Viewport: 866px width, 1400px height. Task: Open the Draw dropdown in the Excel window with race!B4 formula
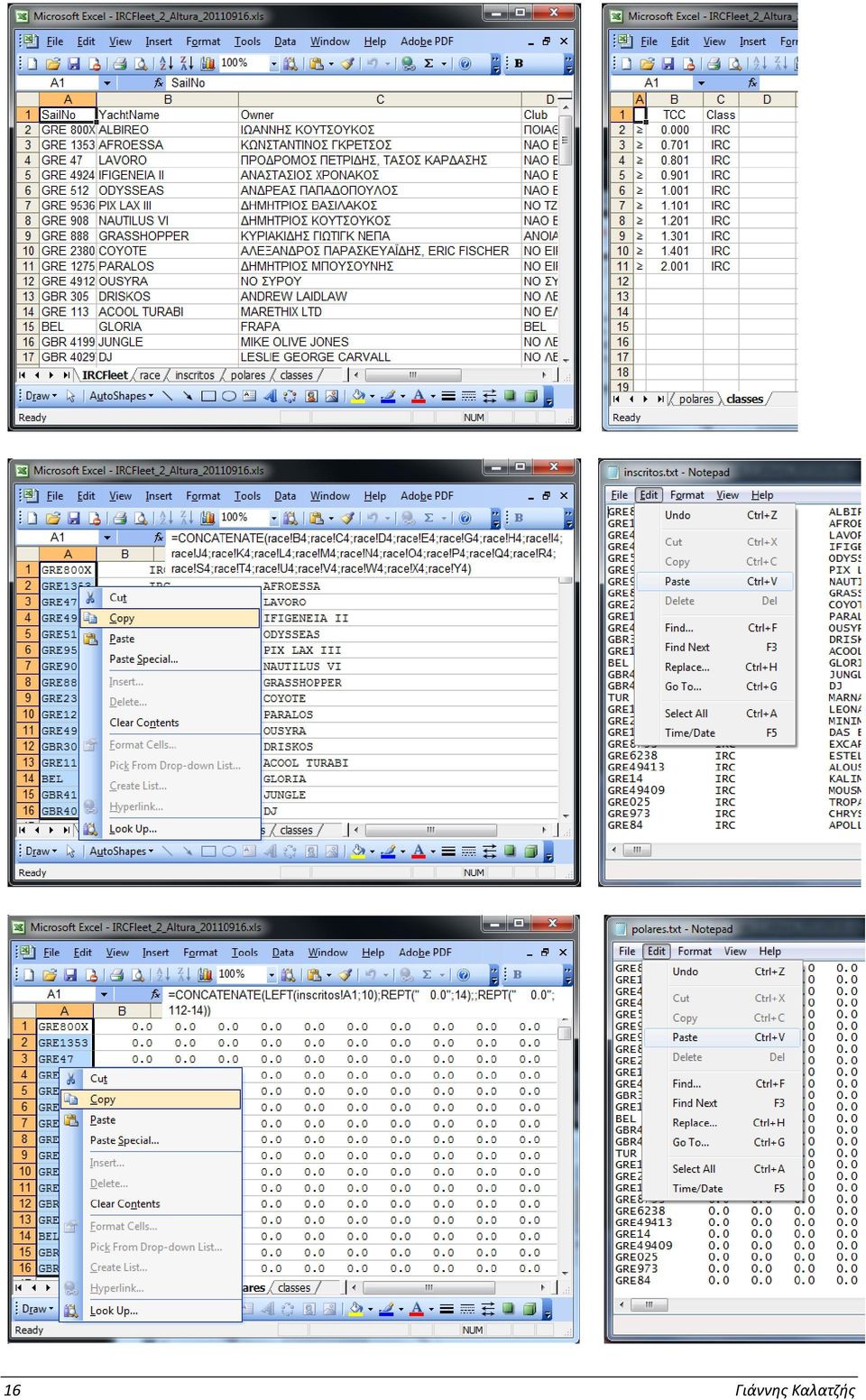pyautogui.click(x=41, y=851)
